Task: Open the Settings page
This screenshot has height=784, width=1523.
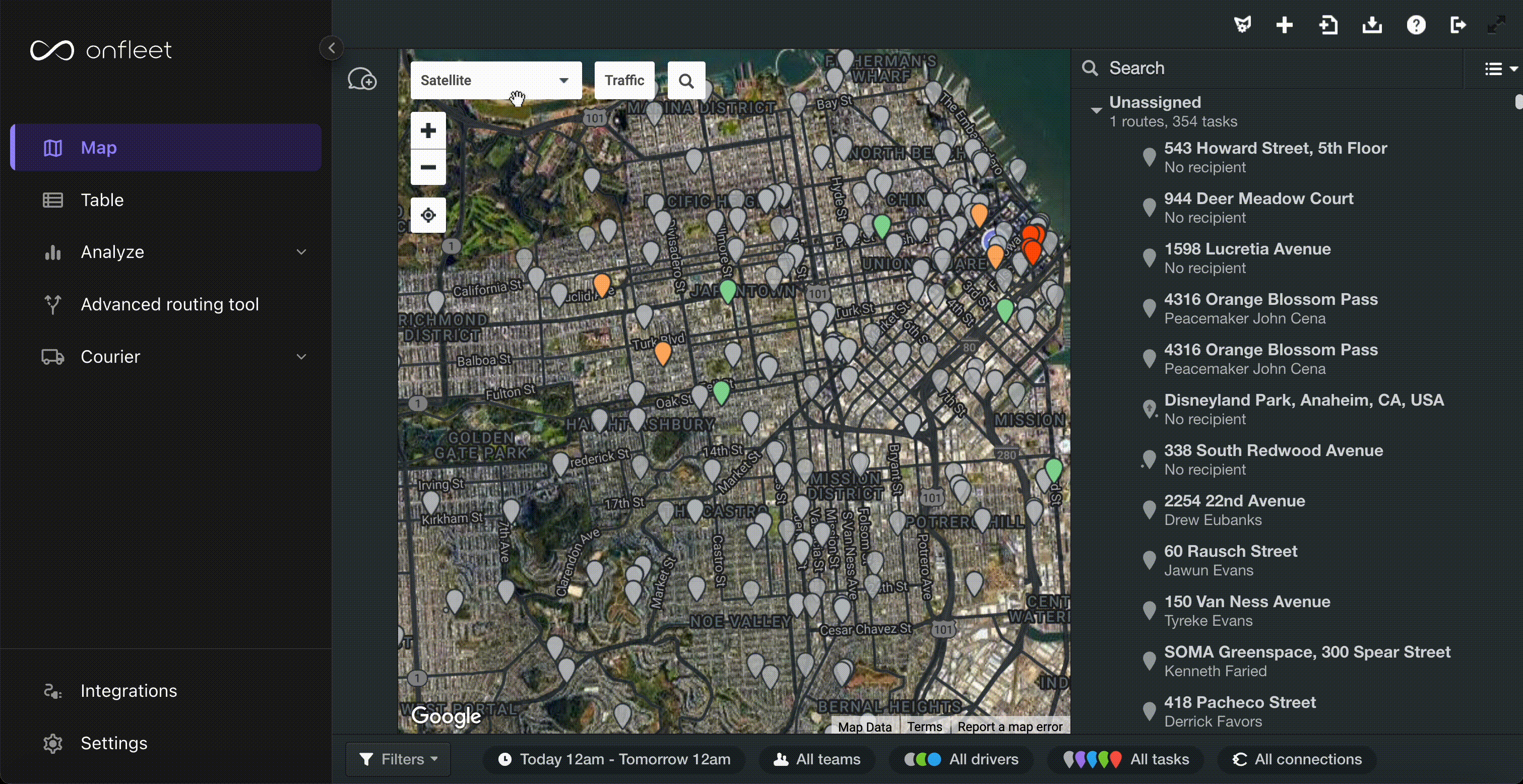Action: (166, 743)
